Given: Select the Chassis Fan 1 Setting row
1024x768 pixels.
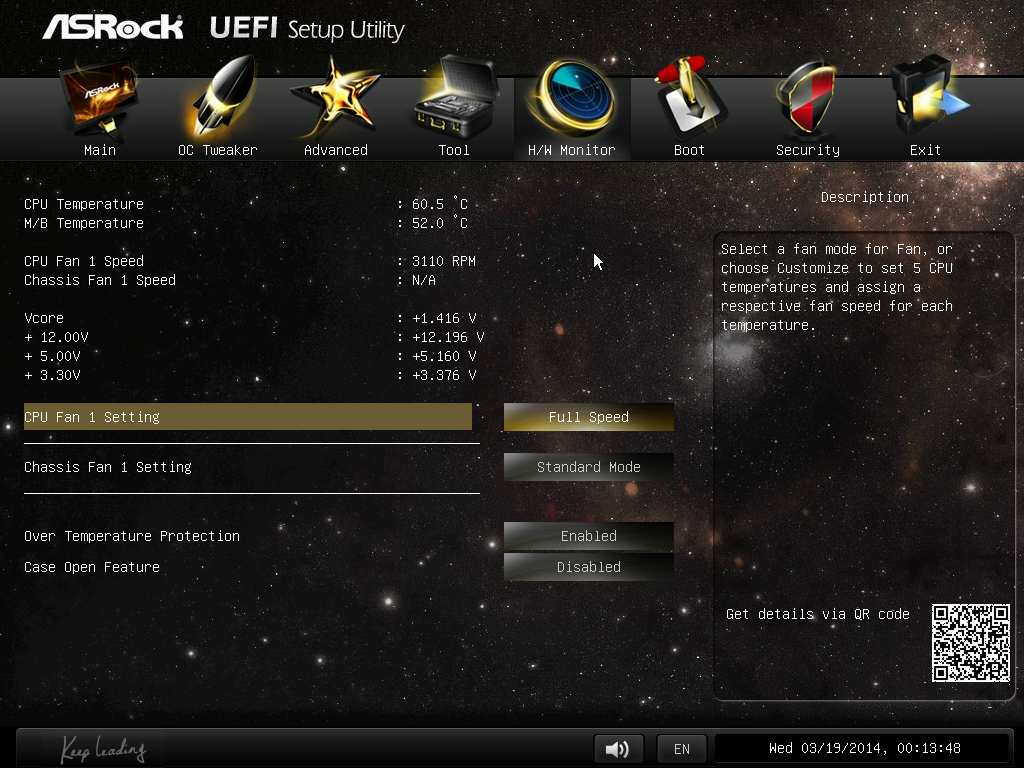Looking at the screenshot, I should point(248,467).
